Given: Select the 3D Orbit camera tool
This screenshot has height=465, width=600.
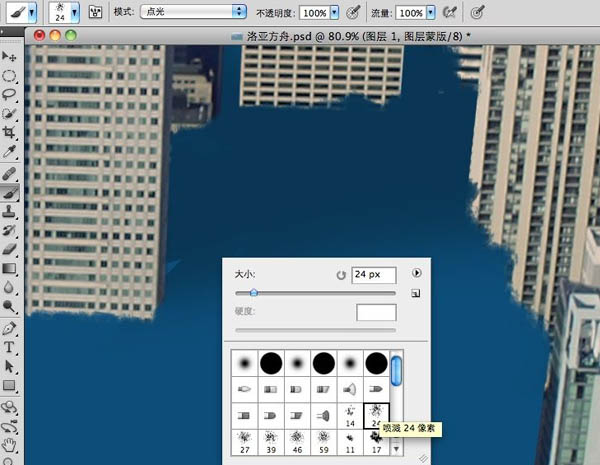Looking at the screenshot, I should [9, 426].
